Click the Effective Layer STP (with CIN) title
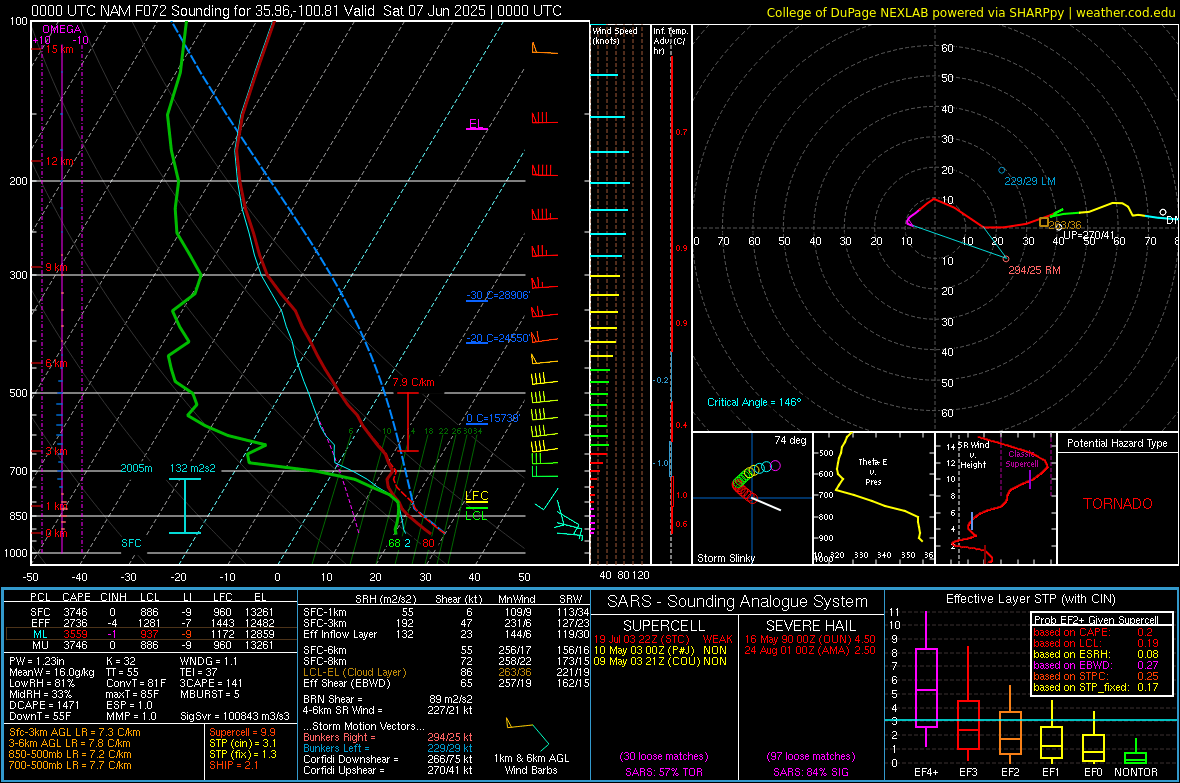The height and width of the screenshot is (783, 1180). [x=1030, y=599]
